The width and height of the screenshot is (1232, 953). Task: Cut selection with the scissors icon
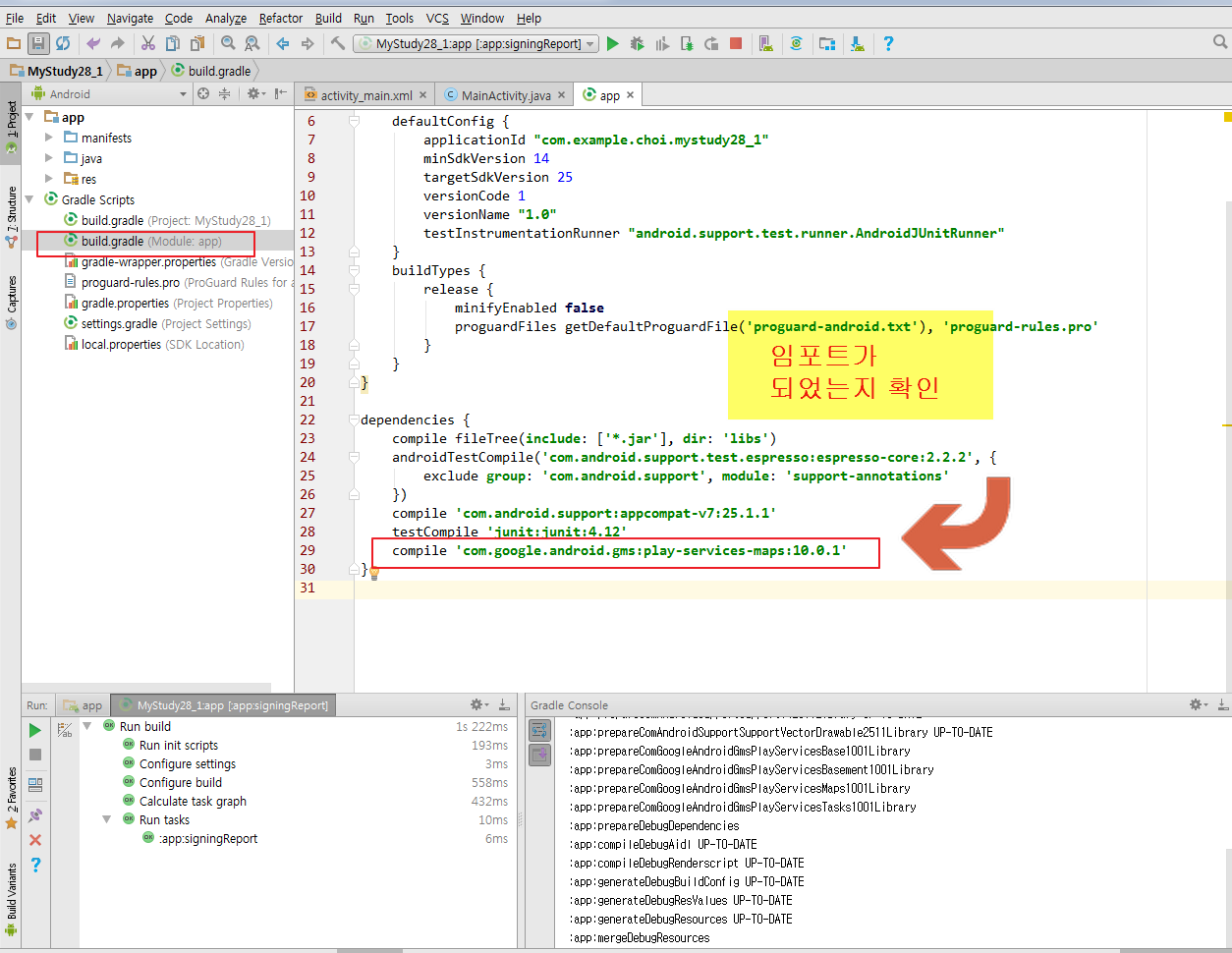148,43
